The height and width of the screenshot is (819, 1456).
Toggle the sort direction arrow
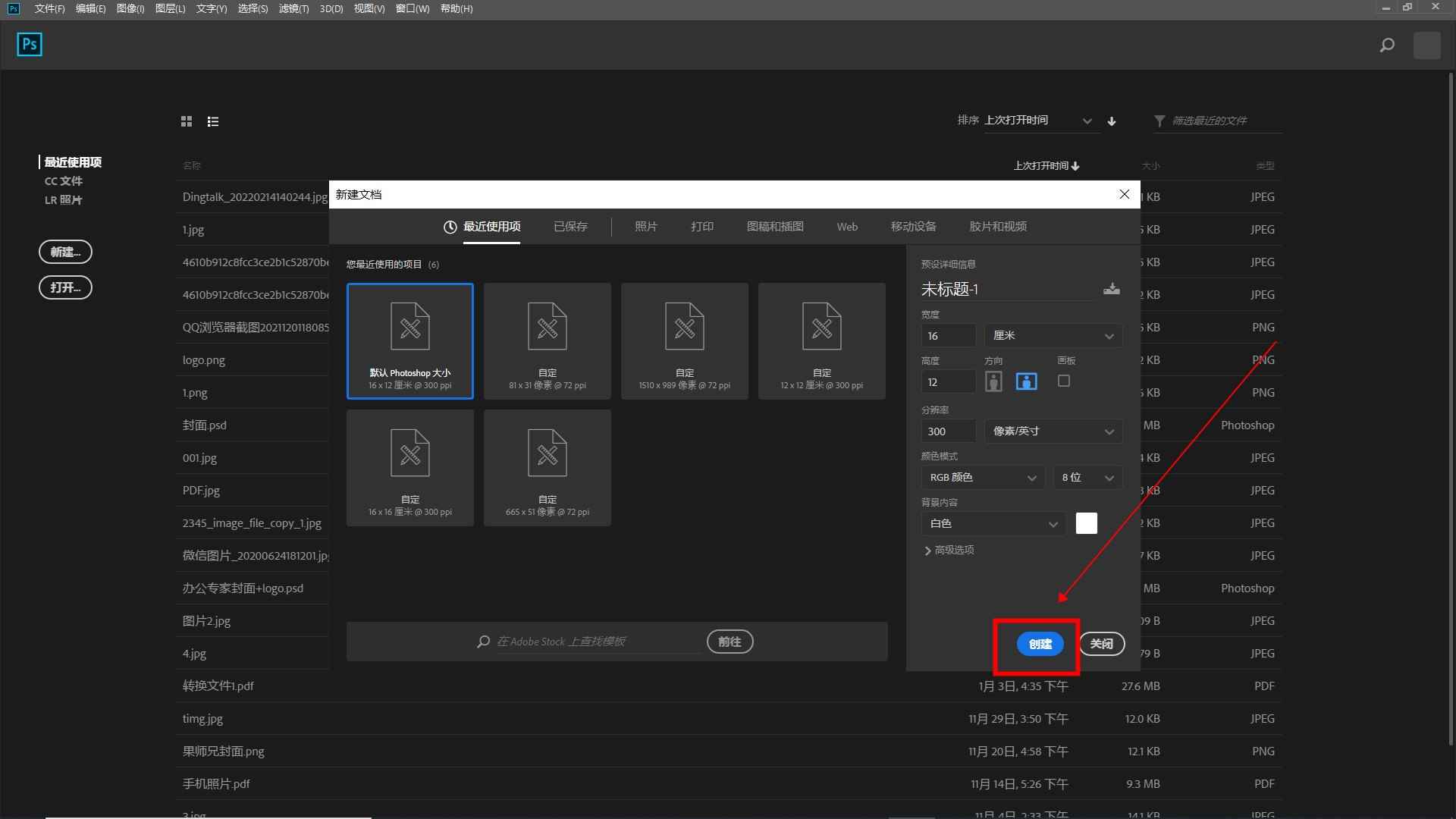1112,121
